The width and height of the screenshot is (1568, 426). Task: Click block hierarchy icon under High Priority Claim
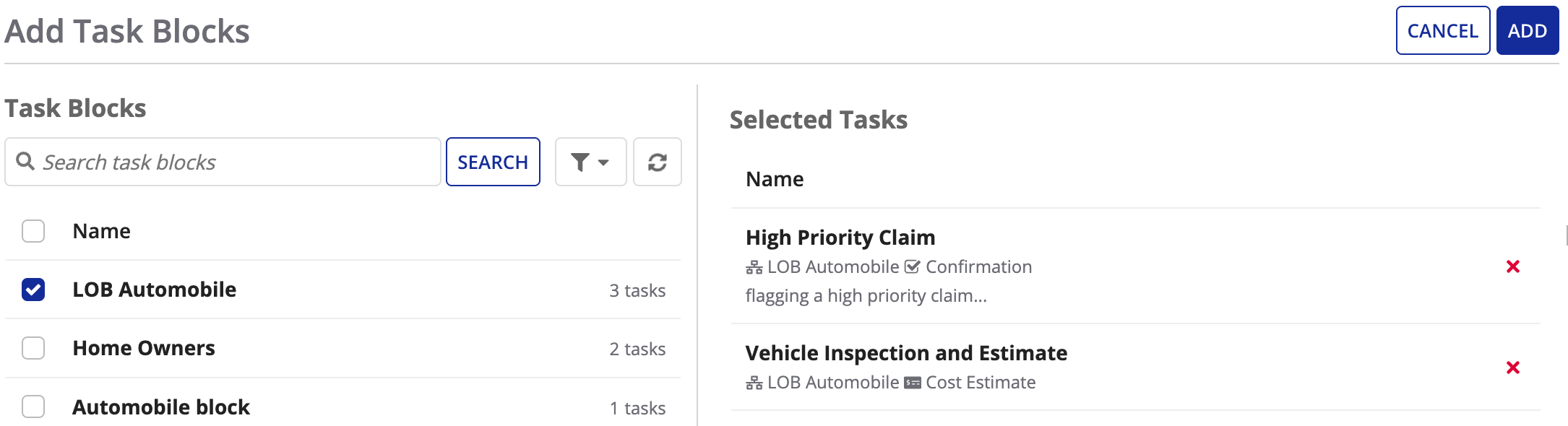coord(754,267)
